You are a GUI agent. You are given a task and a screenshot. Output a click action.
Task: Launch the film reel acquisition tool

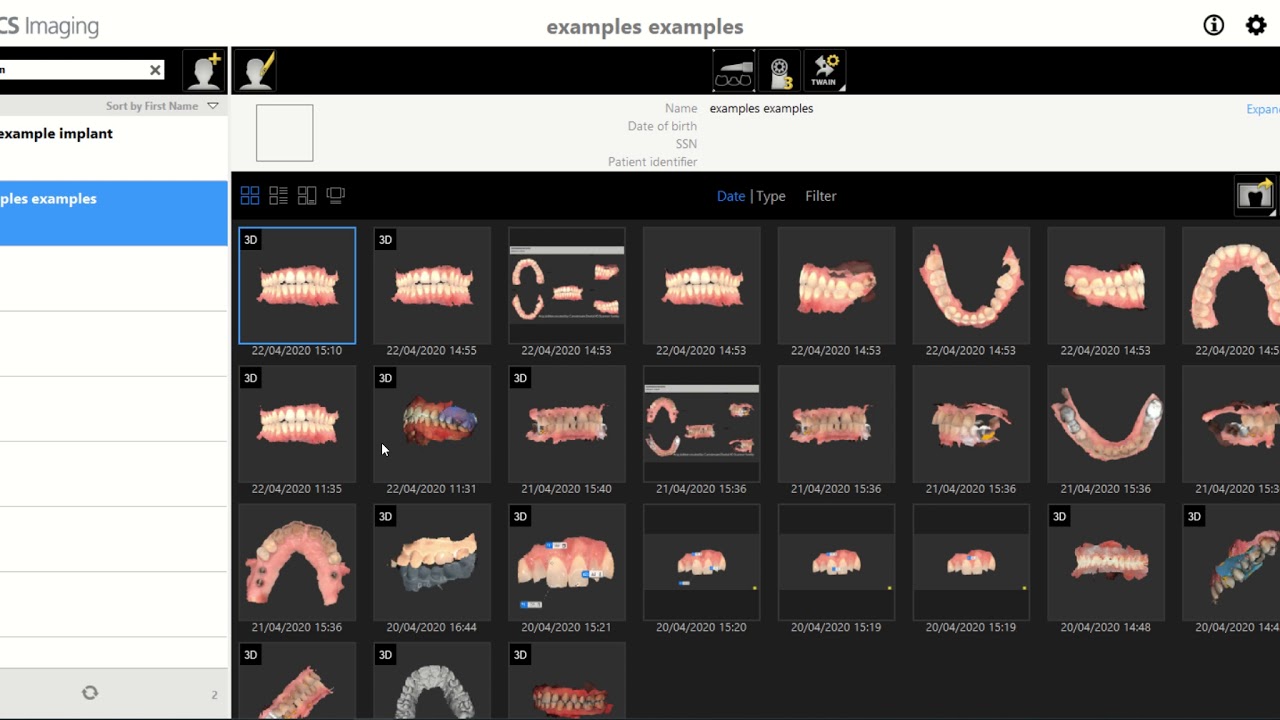(x=779, y=71)
